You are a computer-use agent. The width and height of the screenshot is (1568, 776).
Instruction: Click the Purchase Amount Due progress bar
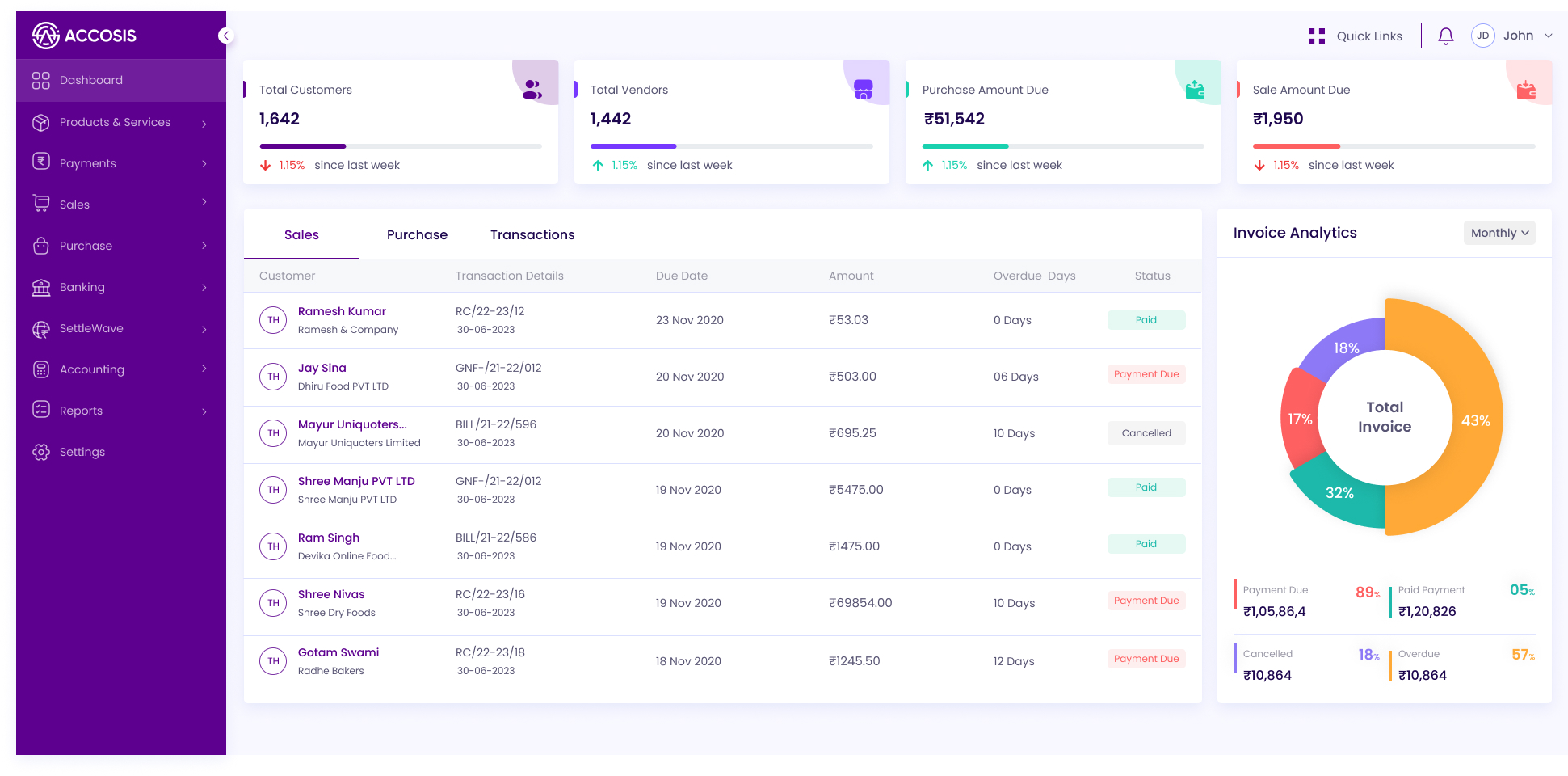[1063, 146]
